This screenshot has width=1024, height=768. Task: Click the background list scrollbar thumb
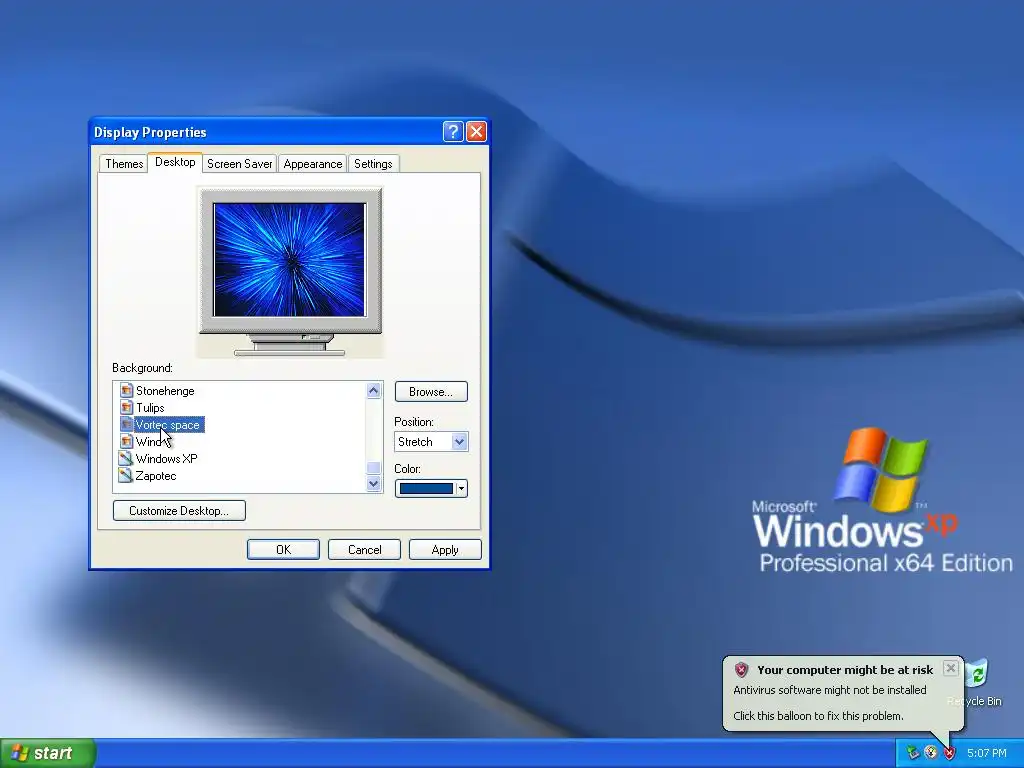coord(374,468)
